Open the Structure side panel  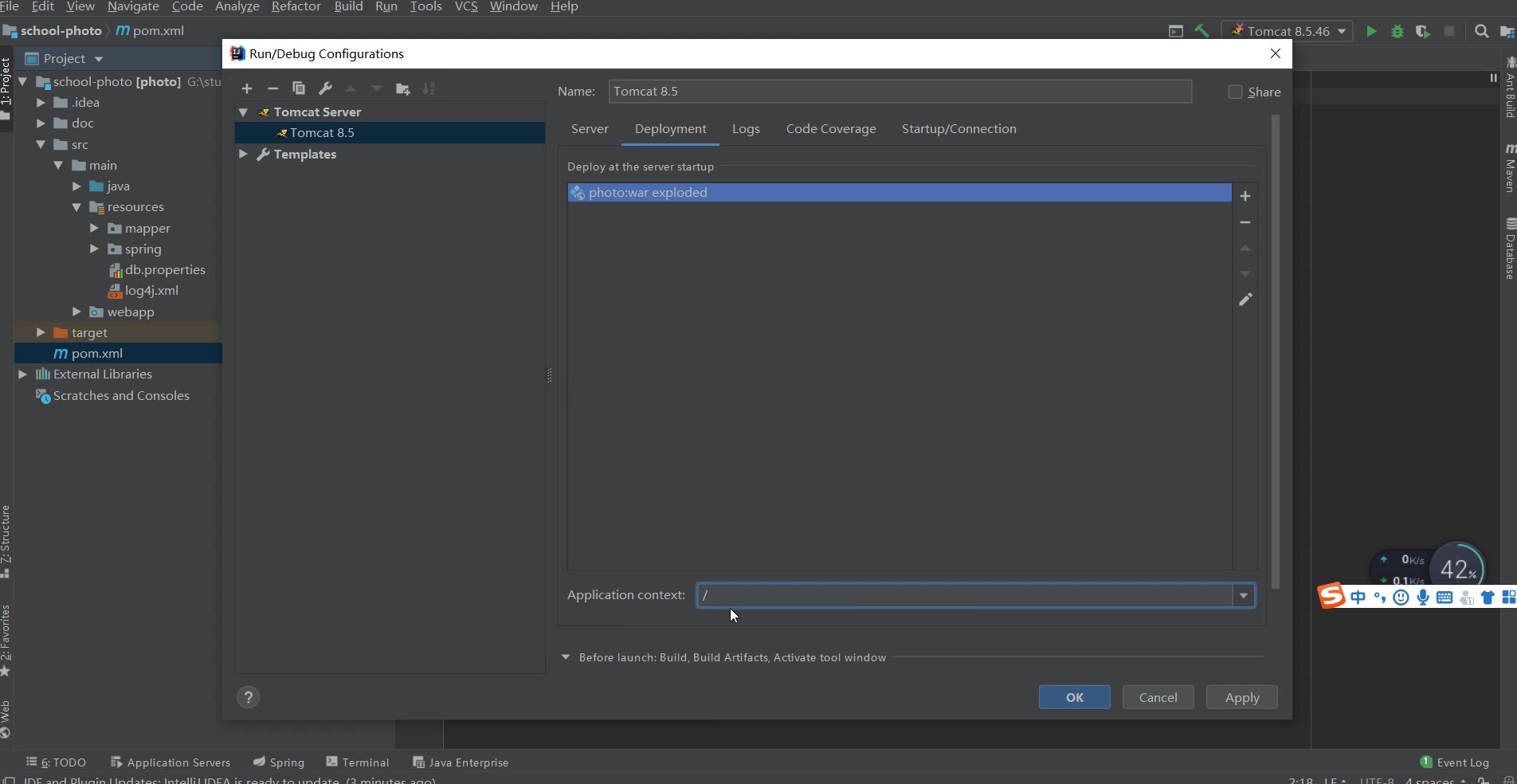point(6,542)
